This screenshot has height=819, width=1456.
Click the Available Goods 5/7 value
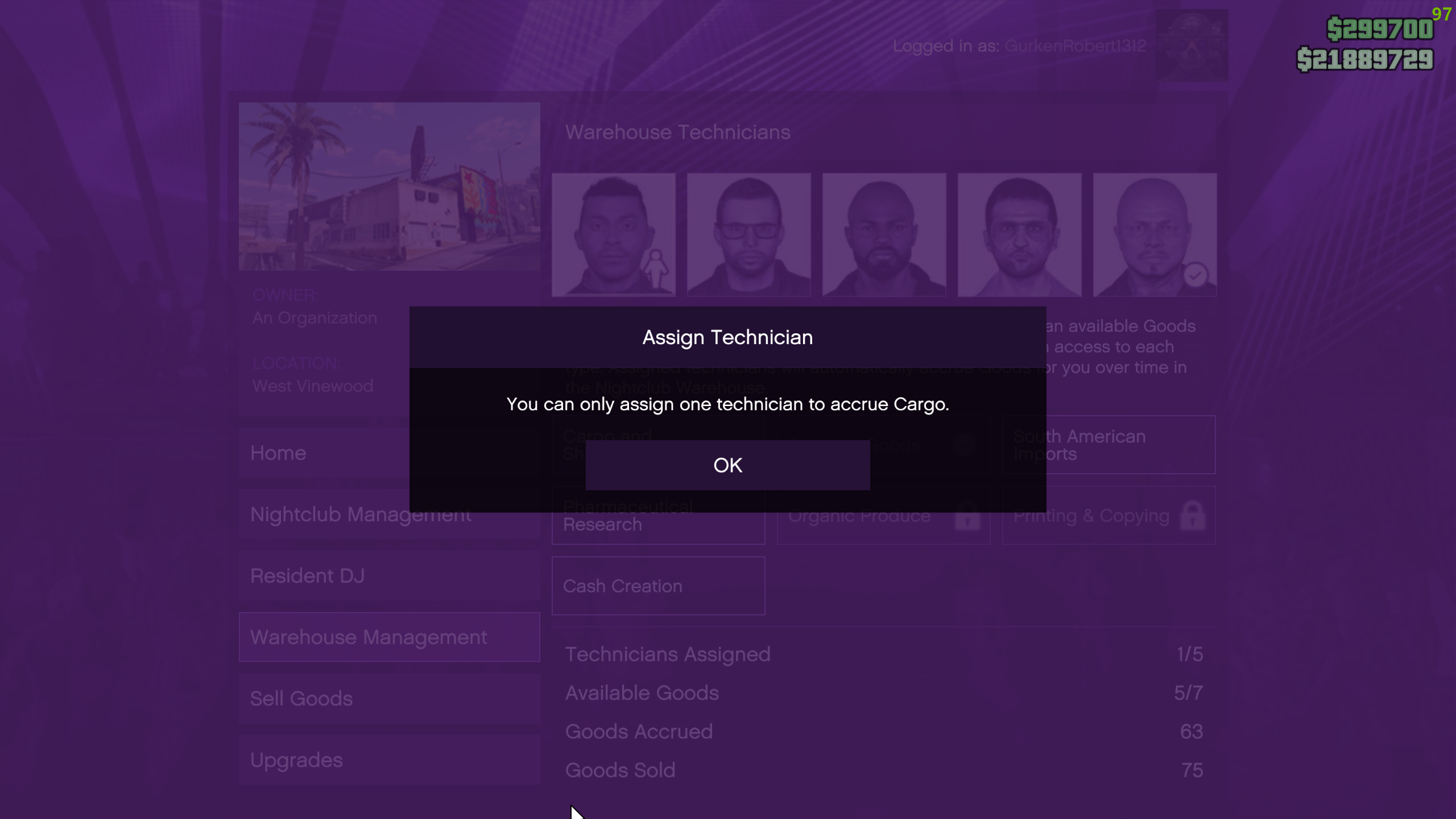(x=1189, y=693)
